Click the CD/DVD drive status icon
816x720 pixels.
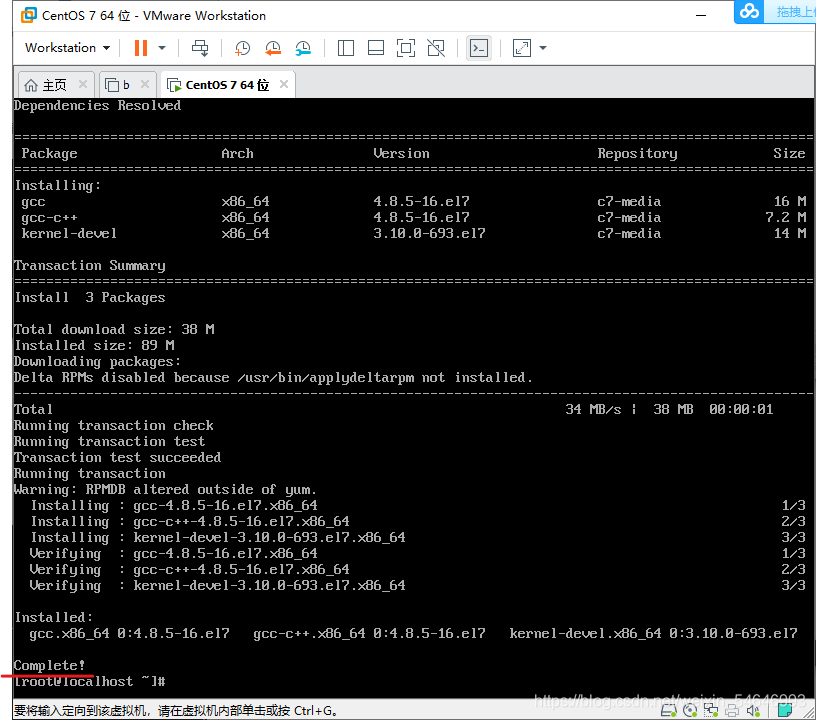point(690,710)
